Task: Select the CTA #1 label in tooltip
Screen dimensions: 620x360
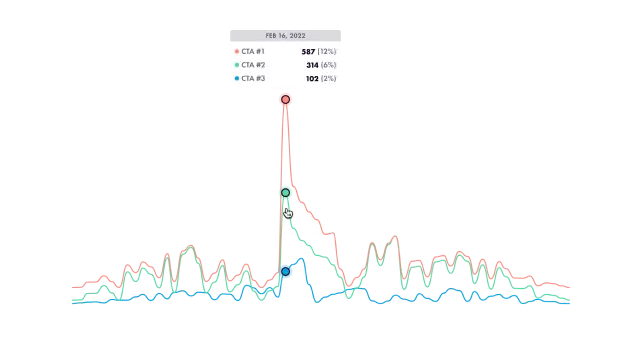Action: coord(253,51)
